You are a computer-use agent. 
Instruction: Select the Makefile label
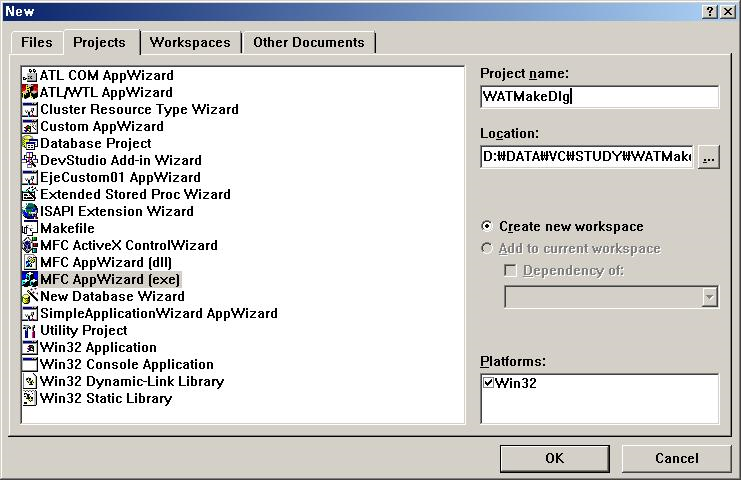(x=67, y=228)
